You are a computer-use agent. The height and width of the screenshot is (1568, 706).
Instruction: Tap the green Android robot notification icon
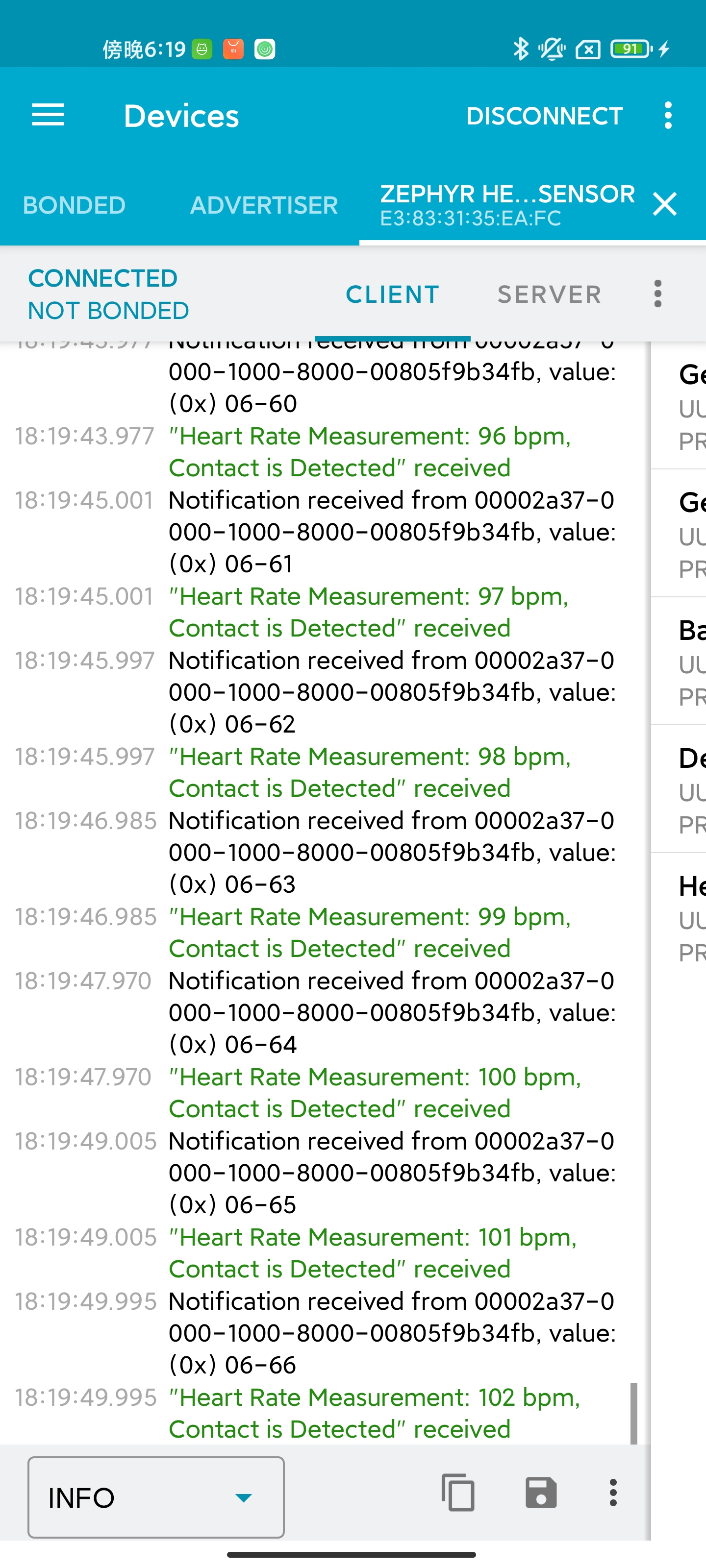(x=202, y=49)
